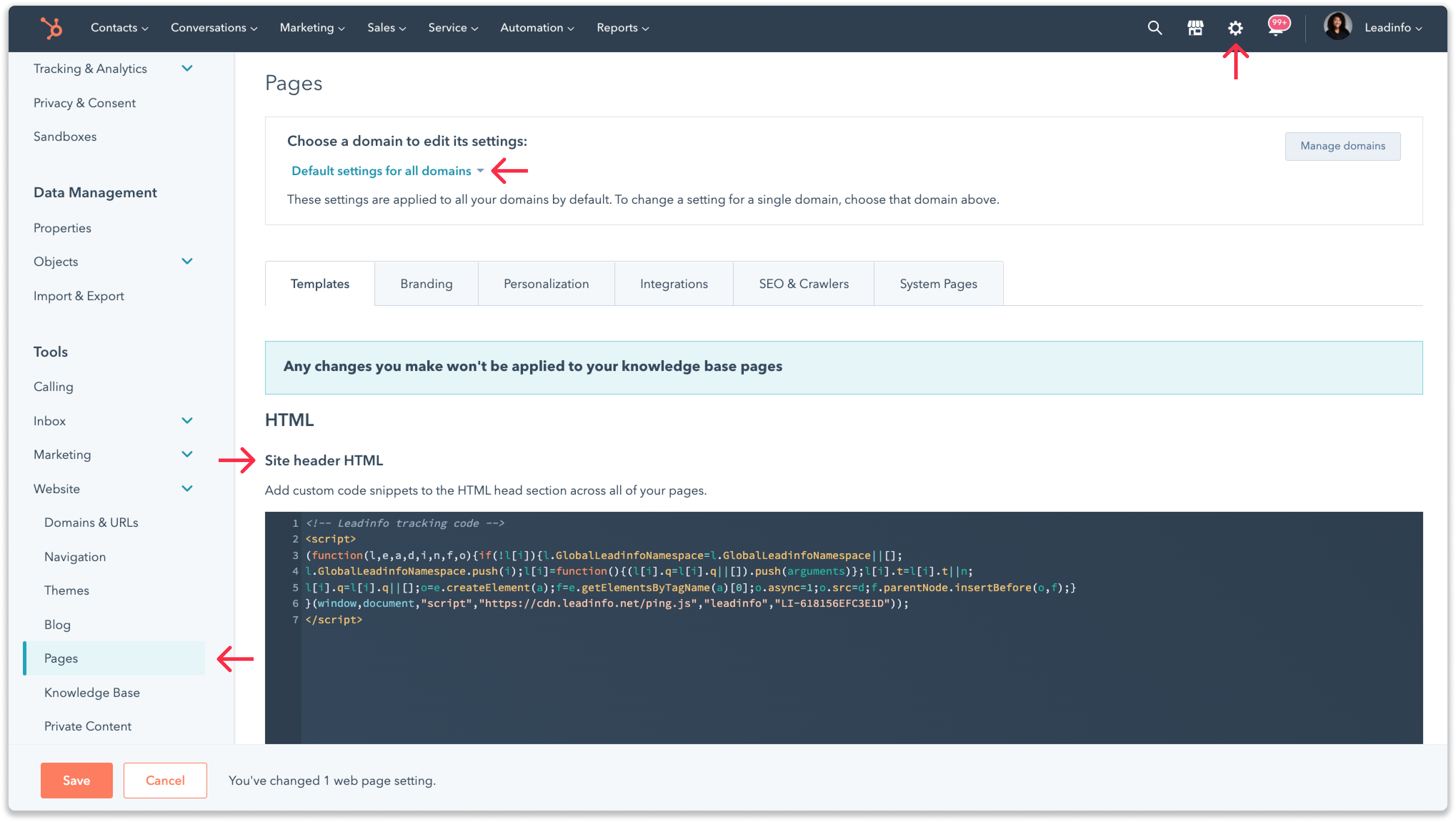Click the Website sidebar label

point(56,489)
